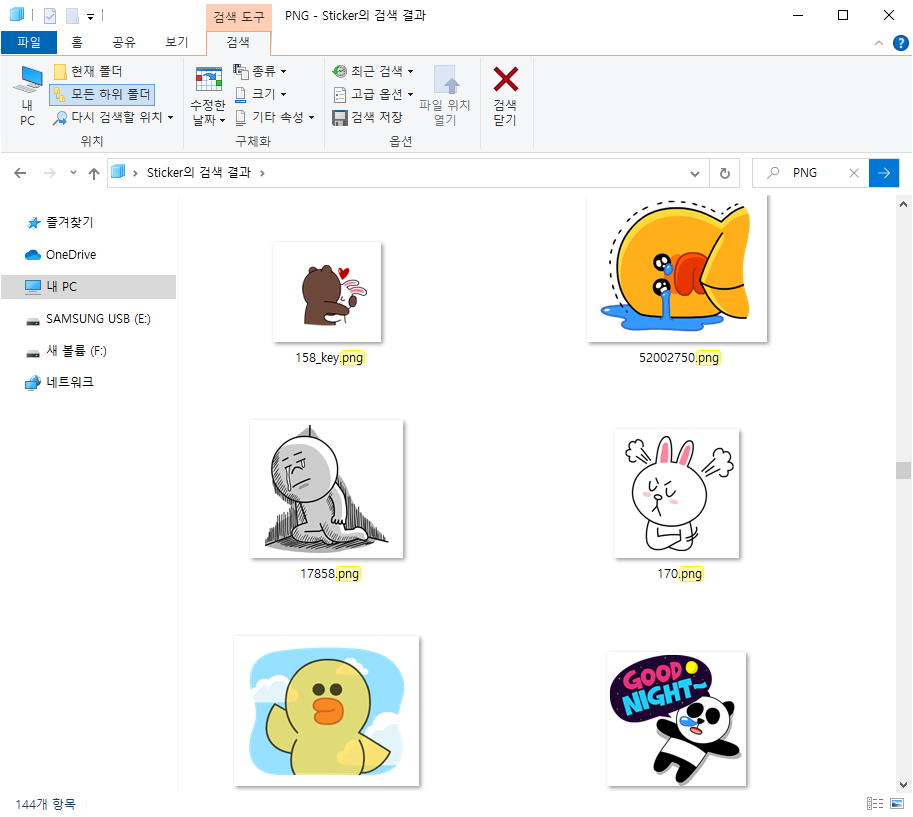
Task: Switch to the 공유 ribbon tab
Action: [x=124, y=42]
